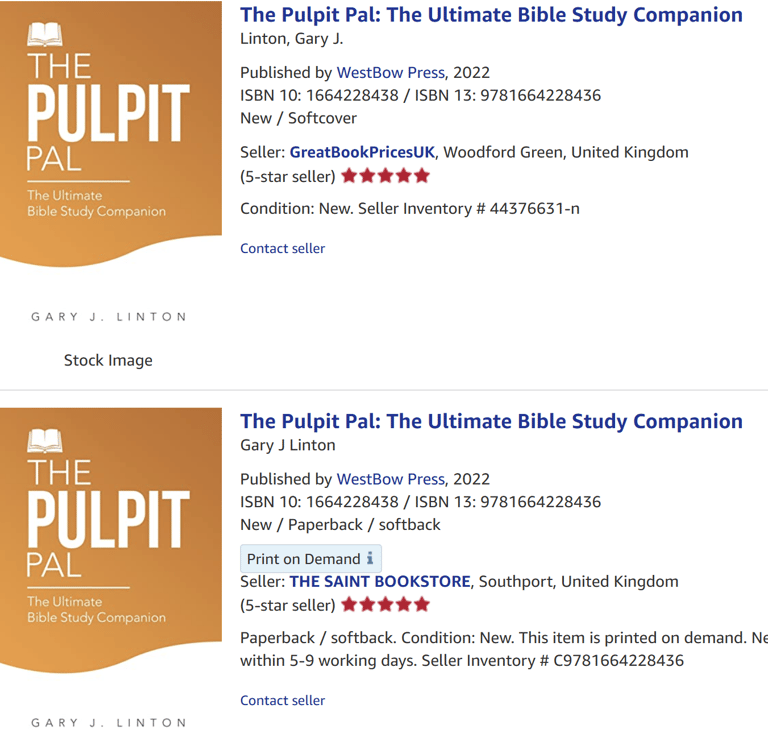Click author name "Gary J Linton"
The width and height of the screenshot is (768, 750).
pos(288,445)
